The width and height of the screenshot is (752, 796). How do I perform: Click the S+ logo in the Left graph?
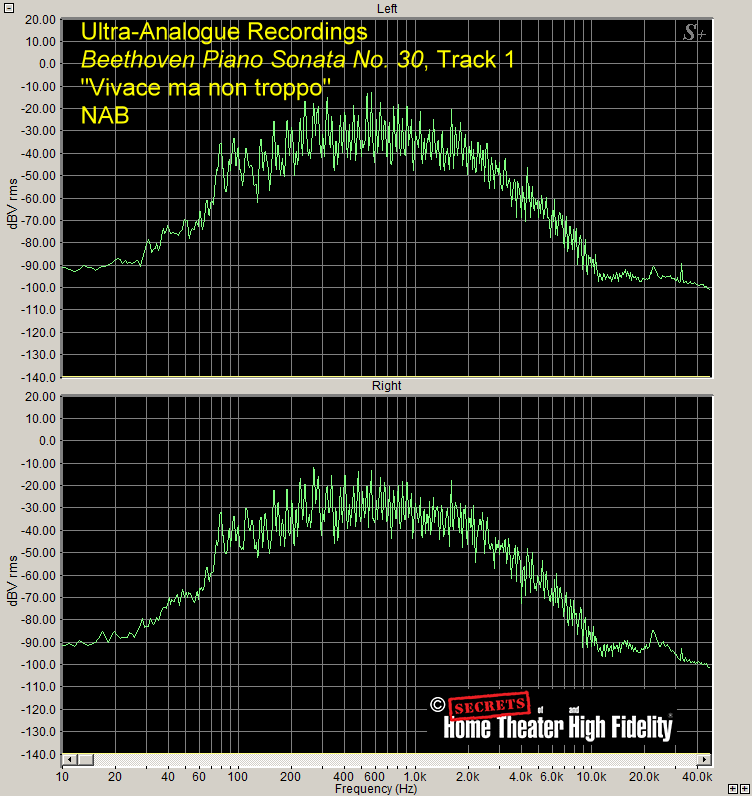pyautogui.click(x=693, y=34)
